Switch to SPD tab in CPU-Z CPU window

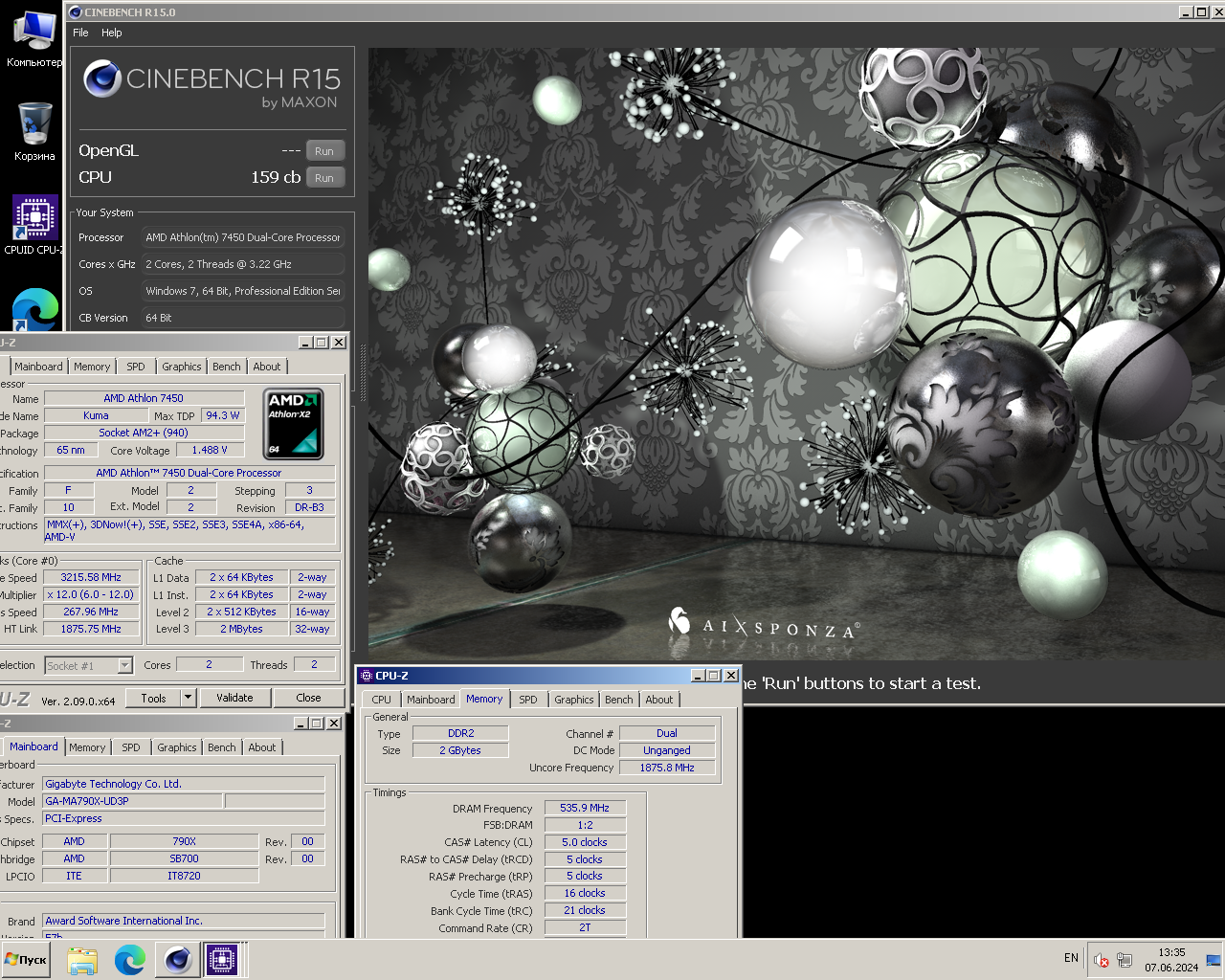pyautogui.click(x=136, y=367)
